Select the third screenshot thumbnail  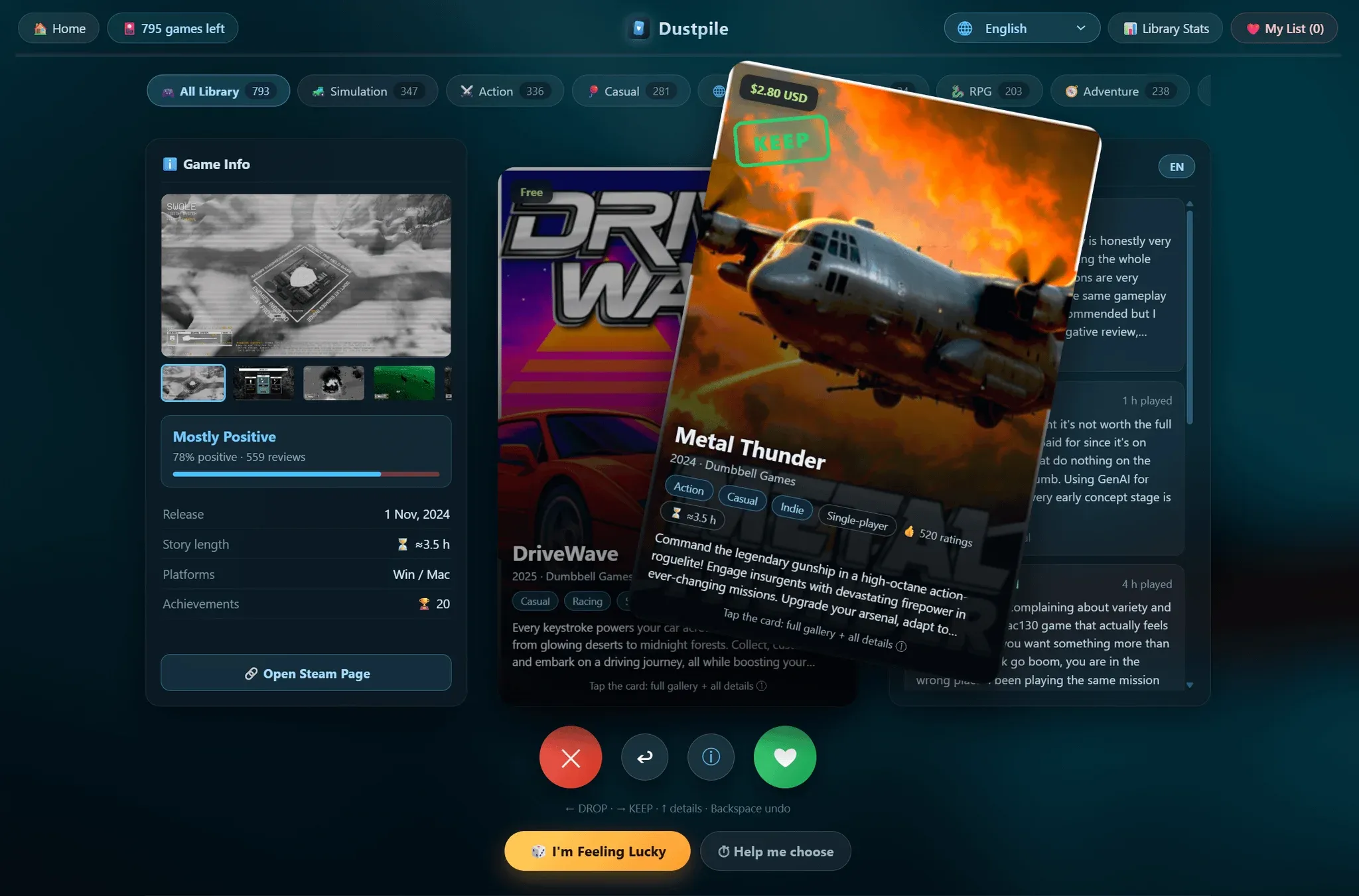[x=334, y=383]
